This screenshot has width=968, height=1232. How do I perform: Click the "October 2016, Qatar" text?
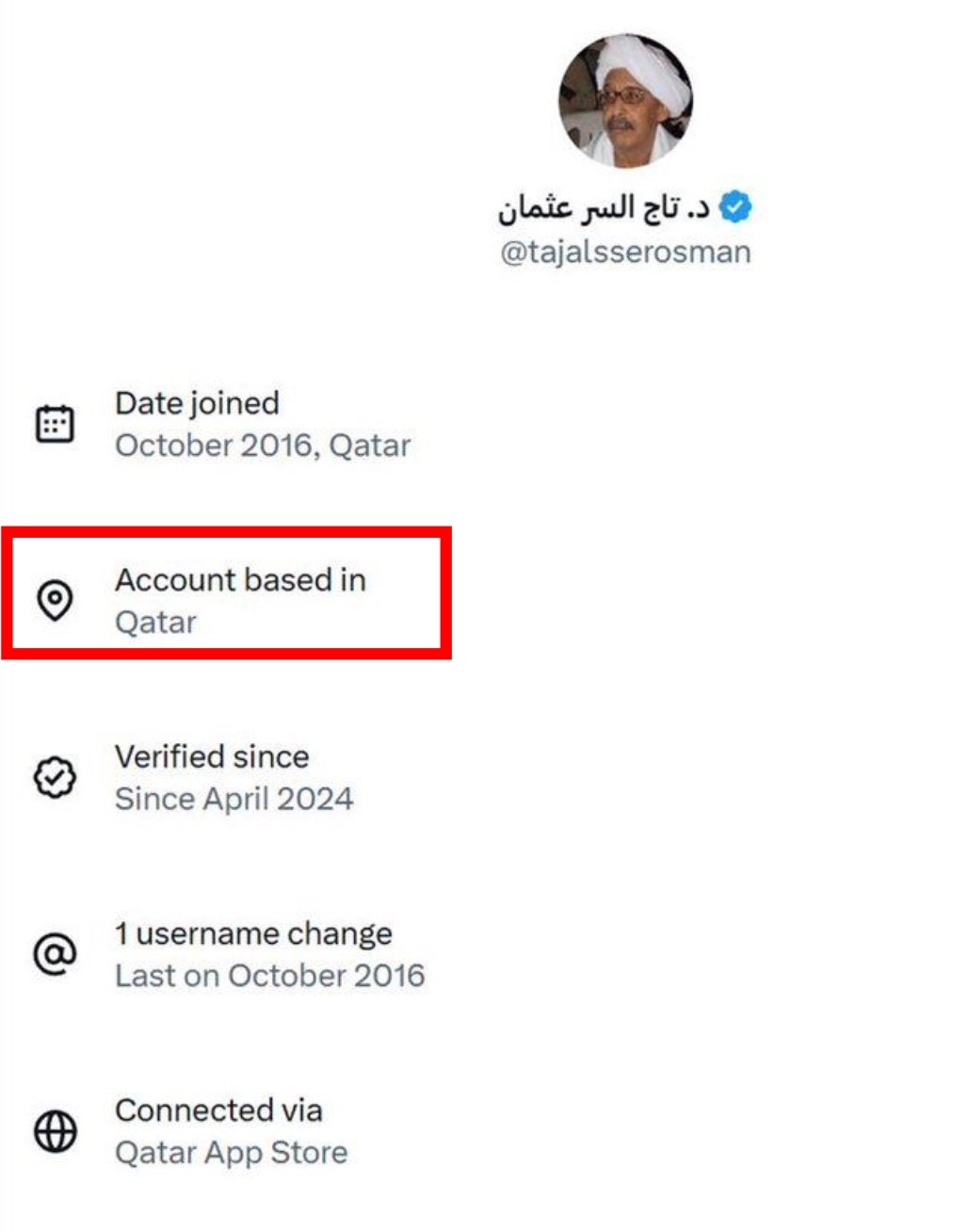tap(263, 446)
